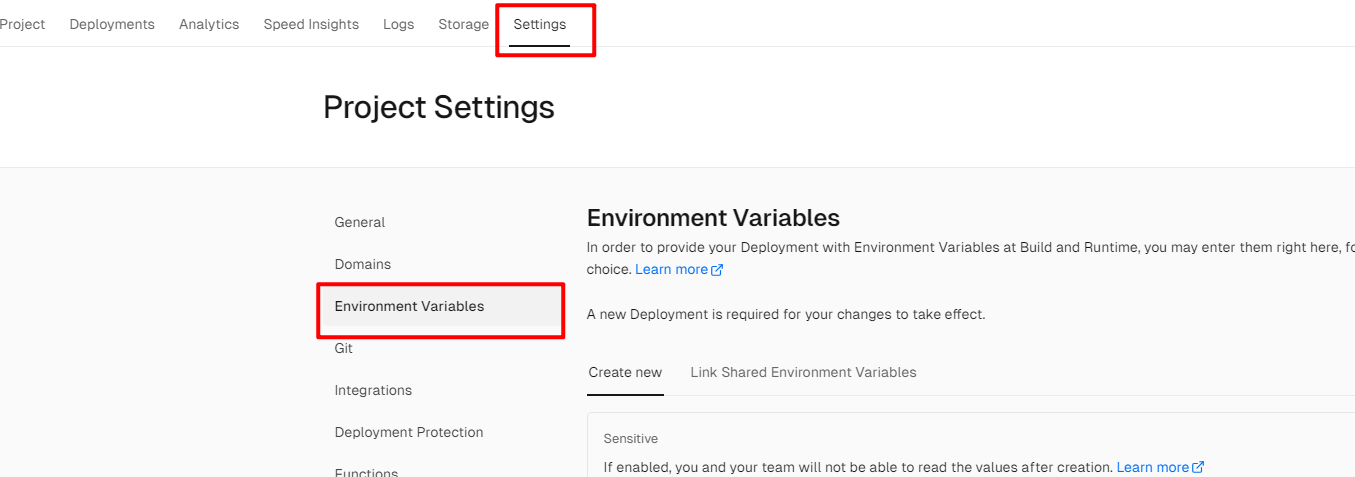
Task: Open General settings in the sidebar
Action: pos(360,222)
